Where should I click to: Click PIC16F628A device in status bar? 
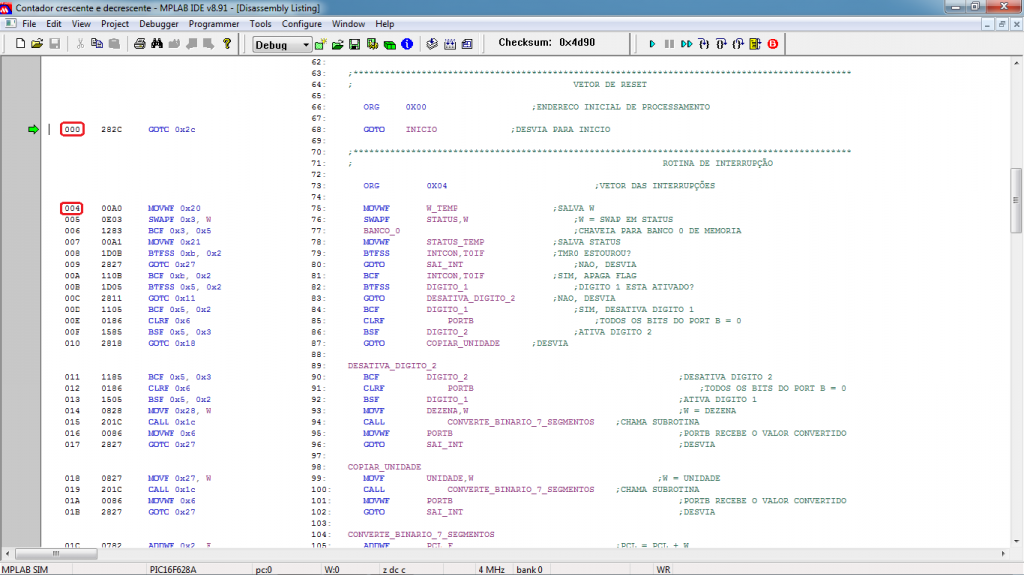coord(173,569)
